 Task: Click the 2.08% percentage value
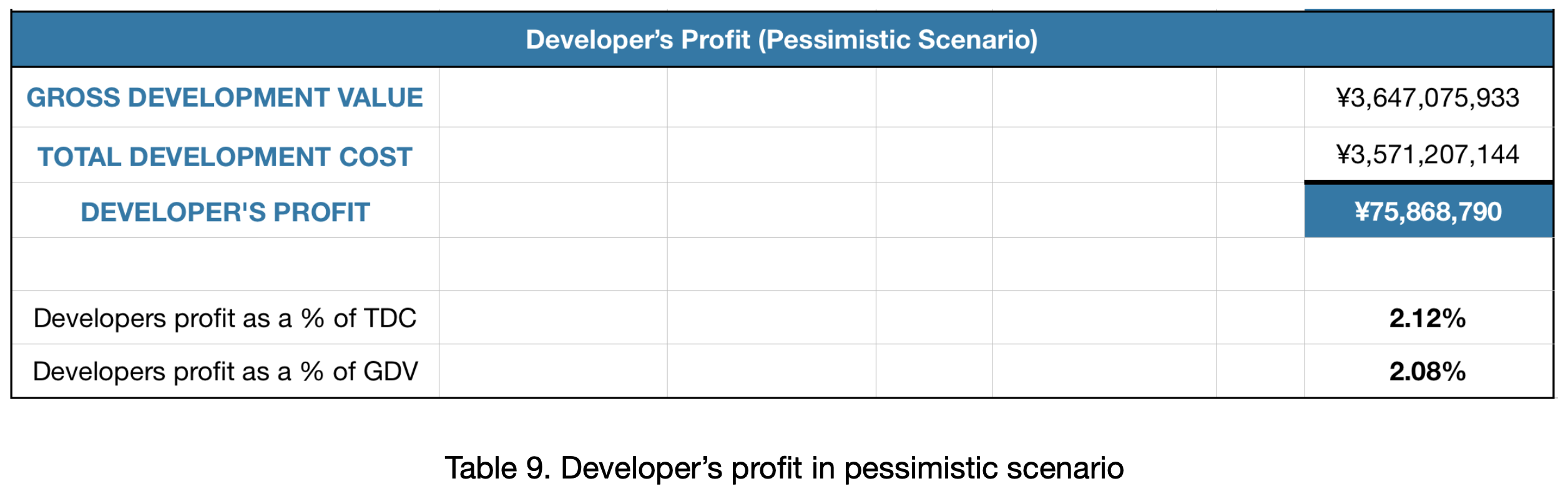pos(1428,371)
